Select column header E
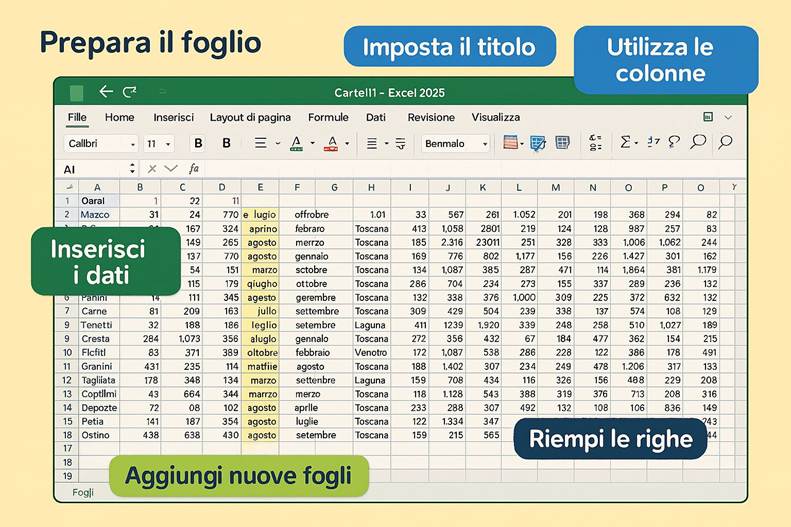This screenshot has height=527, width=791. [x=260, y=187]
